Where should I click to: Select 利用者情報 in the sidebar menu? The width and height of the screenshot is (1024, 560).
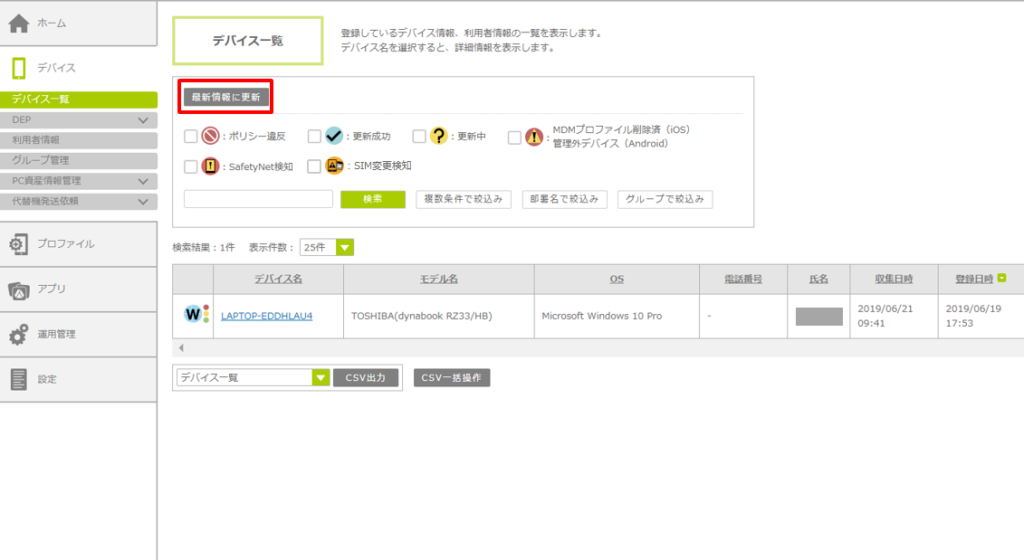tap(36, 140)
